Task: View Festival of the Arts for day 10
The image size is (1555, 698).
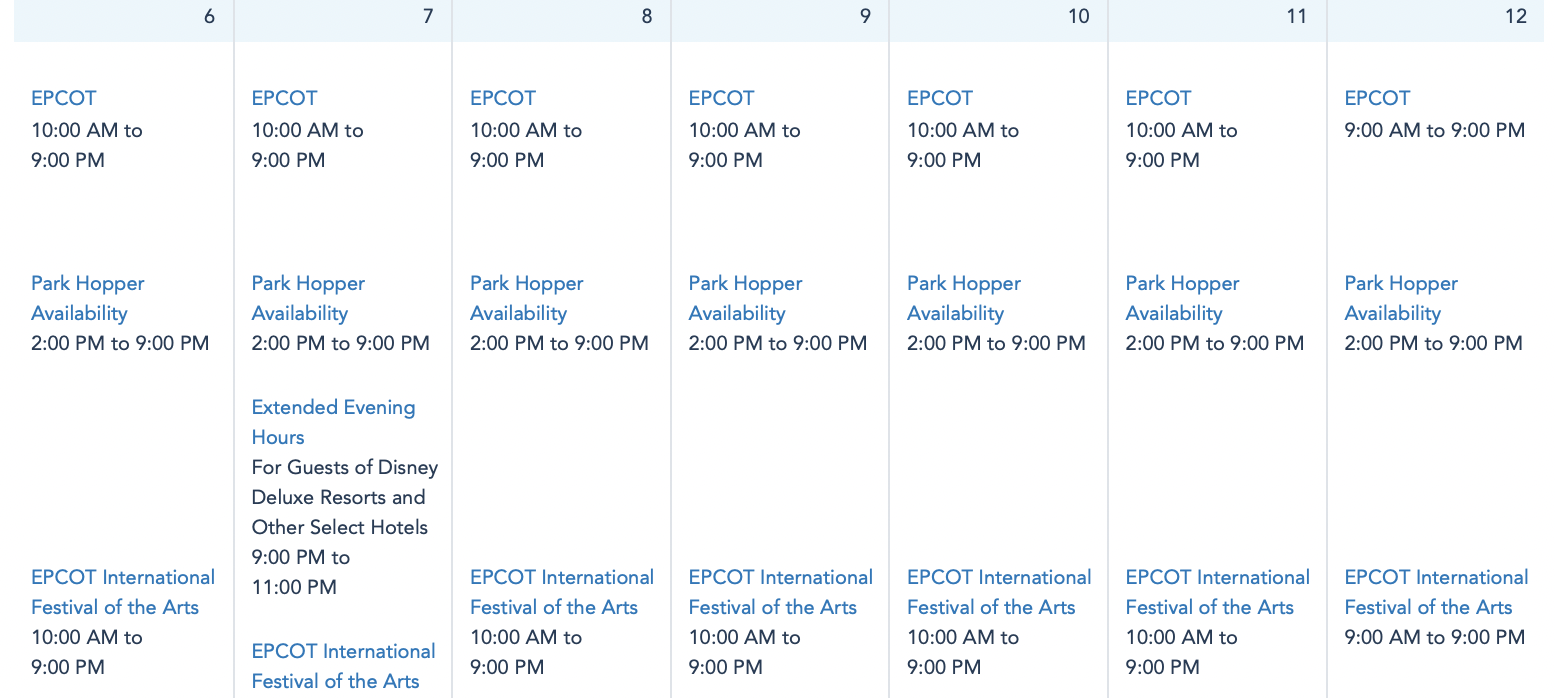Action: tap(999, 592)
